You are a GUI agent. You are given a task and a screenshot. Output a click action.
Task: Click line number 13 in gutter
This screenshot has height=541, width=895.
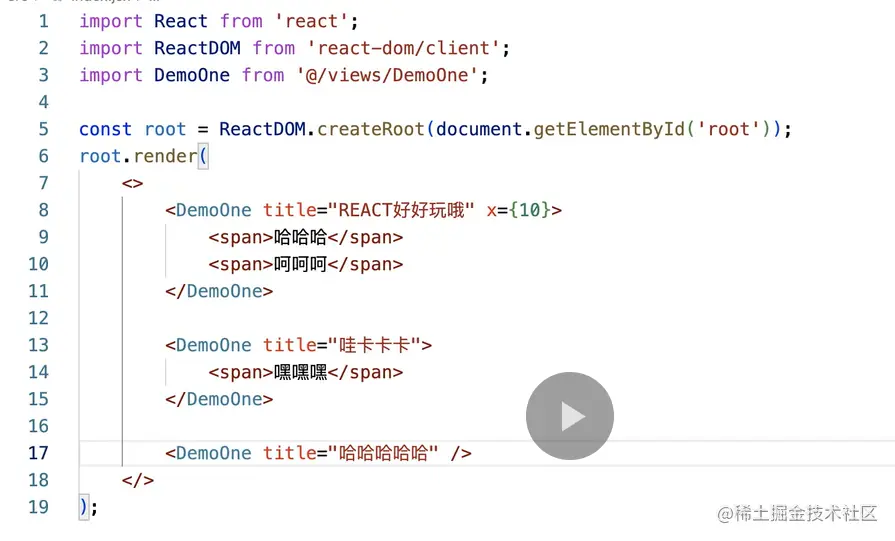[x=38, y=345]
